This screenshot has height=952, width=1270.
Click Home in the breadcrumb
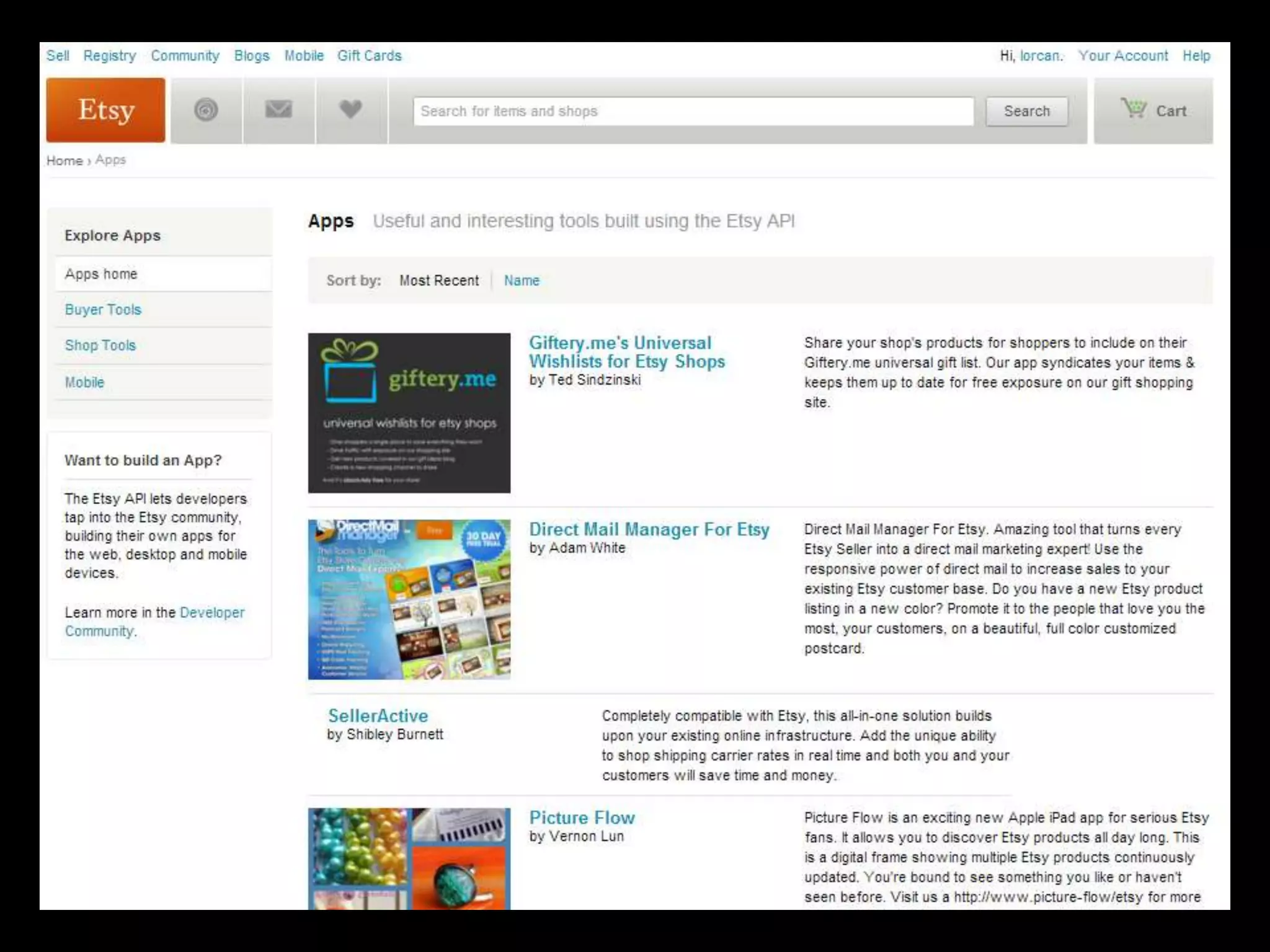(x=64, y=161)
